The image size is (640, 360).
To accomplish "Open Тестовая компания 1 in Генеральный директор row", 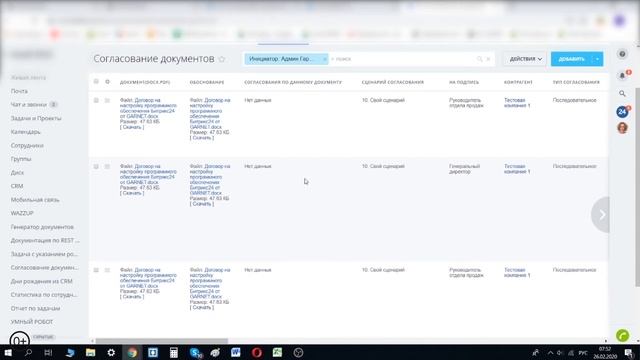I will (x=517, y=169).
